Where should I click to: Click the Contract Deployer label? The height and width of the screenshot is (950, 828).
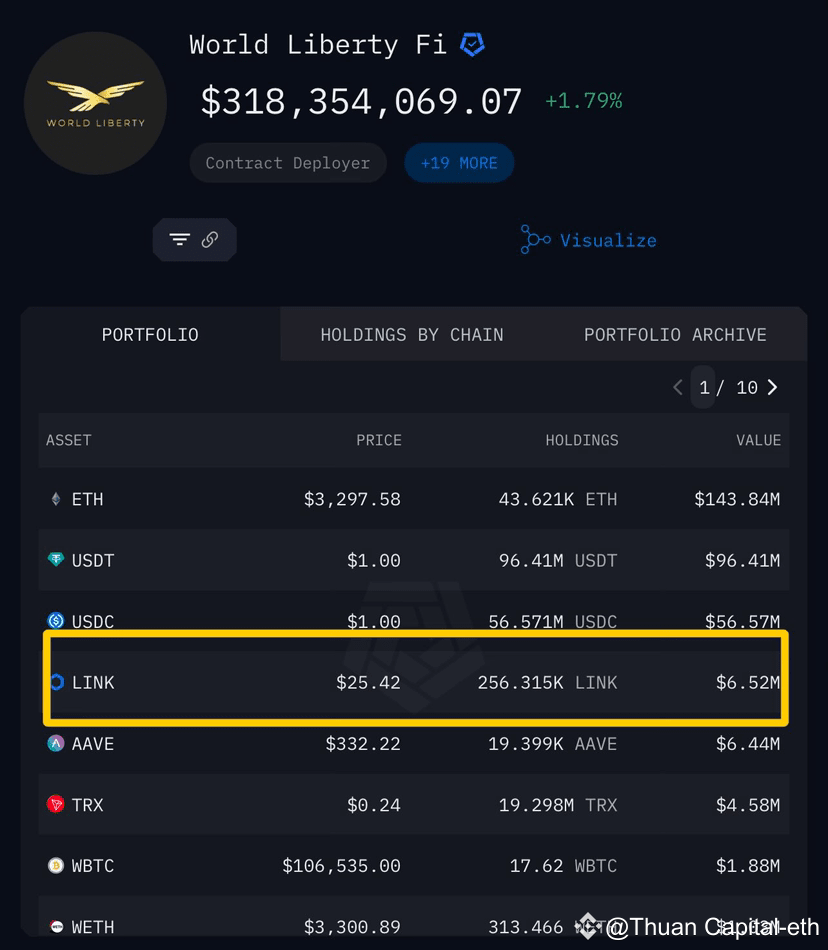click(287, 162)
